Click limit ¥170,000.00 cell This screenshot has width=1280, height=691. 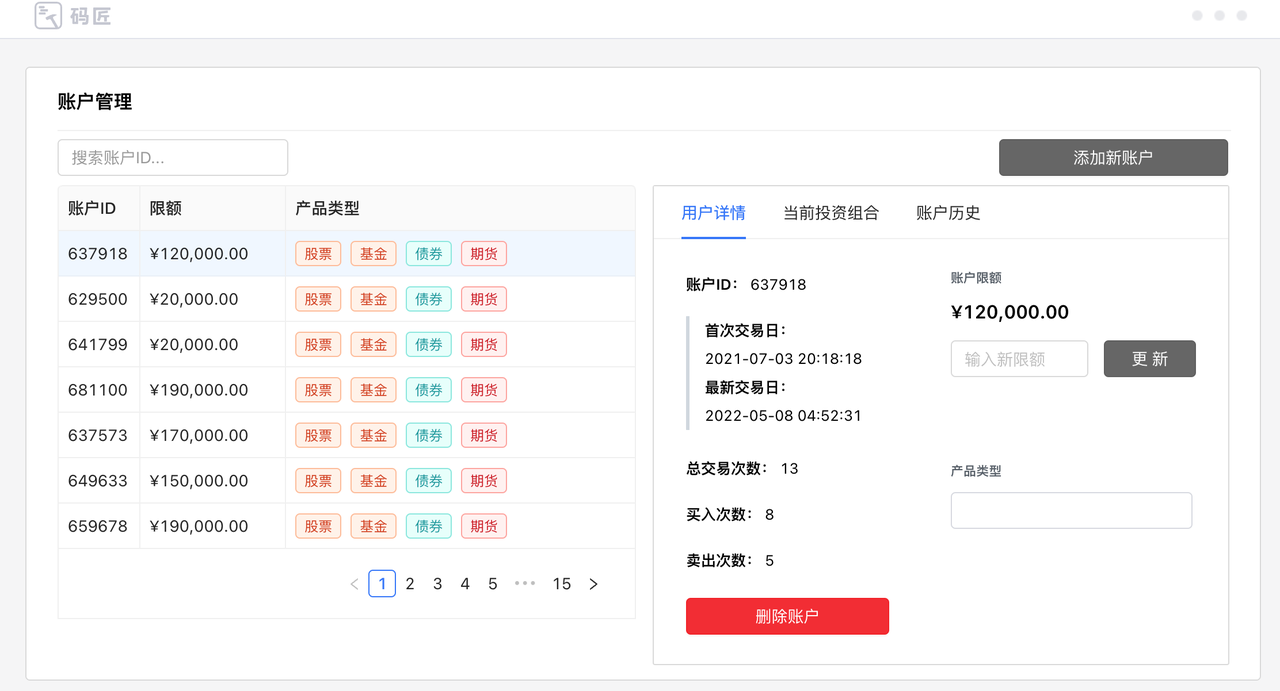click(199, 435)
